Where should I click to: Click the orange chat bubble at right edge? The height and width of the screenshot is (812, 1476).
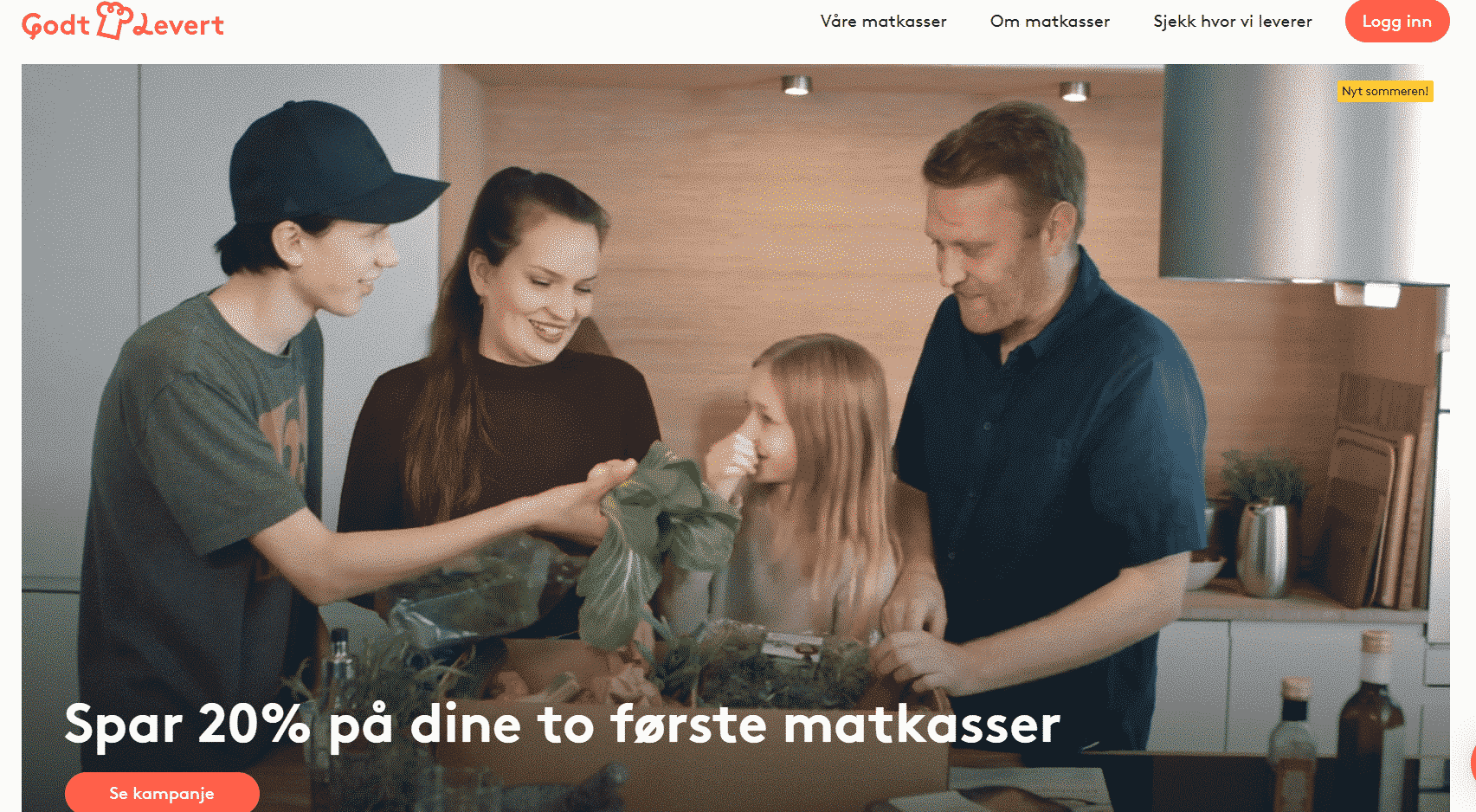pos(1472,763)
